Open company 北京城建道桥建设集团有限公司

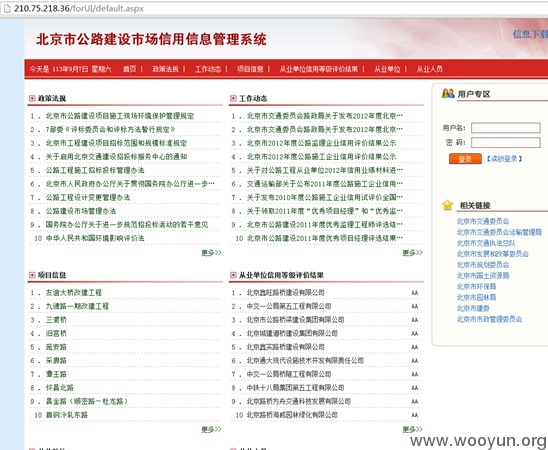292,334
